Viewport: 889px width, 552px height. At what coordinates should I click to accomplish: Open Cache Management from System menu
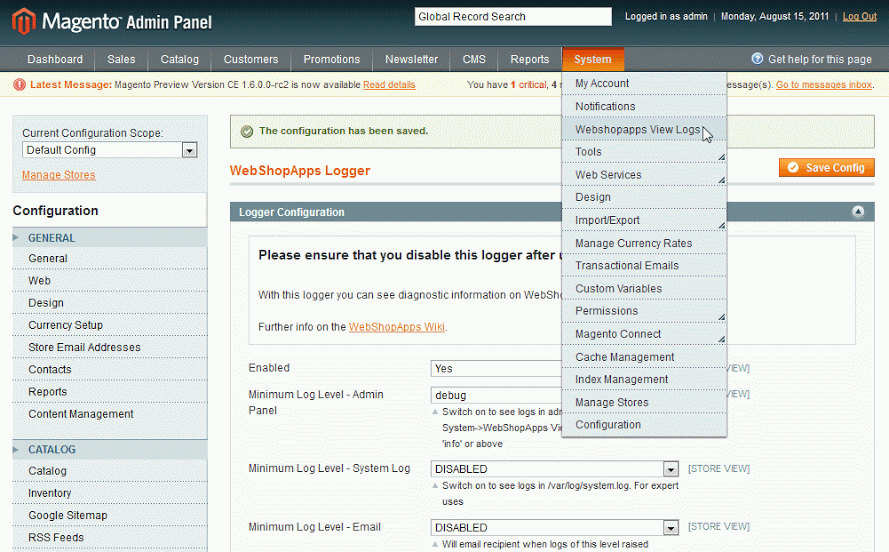point(624,357)
